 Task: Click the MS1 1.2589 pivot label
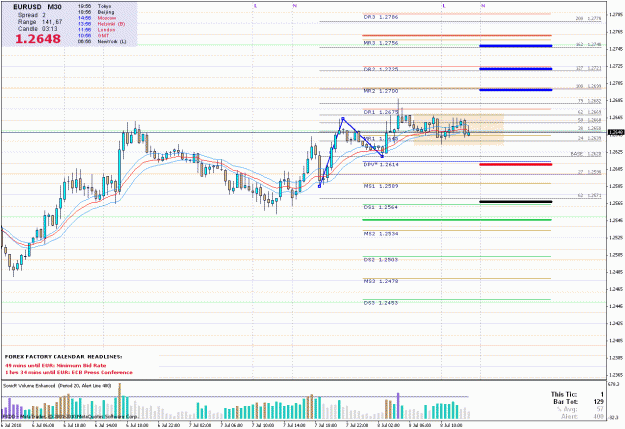pyautogui.click(x=381, y=186)
